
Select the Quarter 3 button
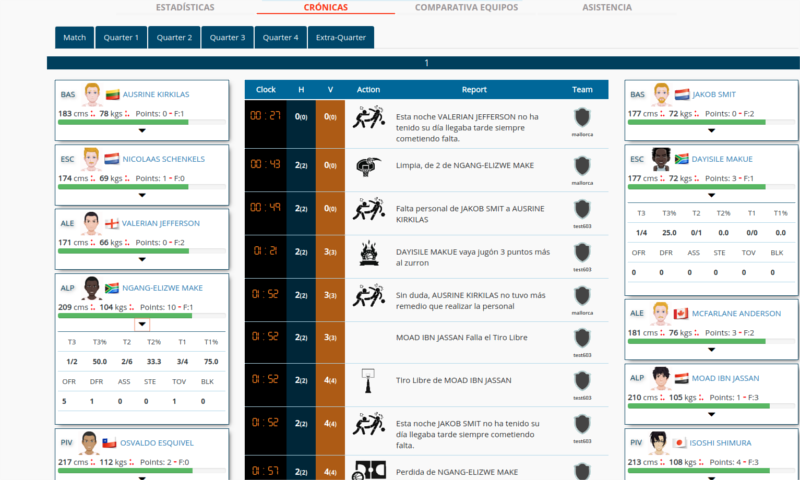pos(227,38)
